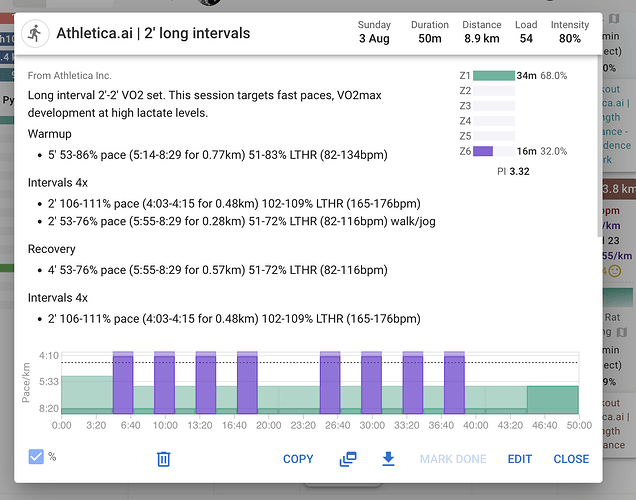636x500 pixels.
Task: Click the "Pace/km" axis label
Action: tap(26, 382)
